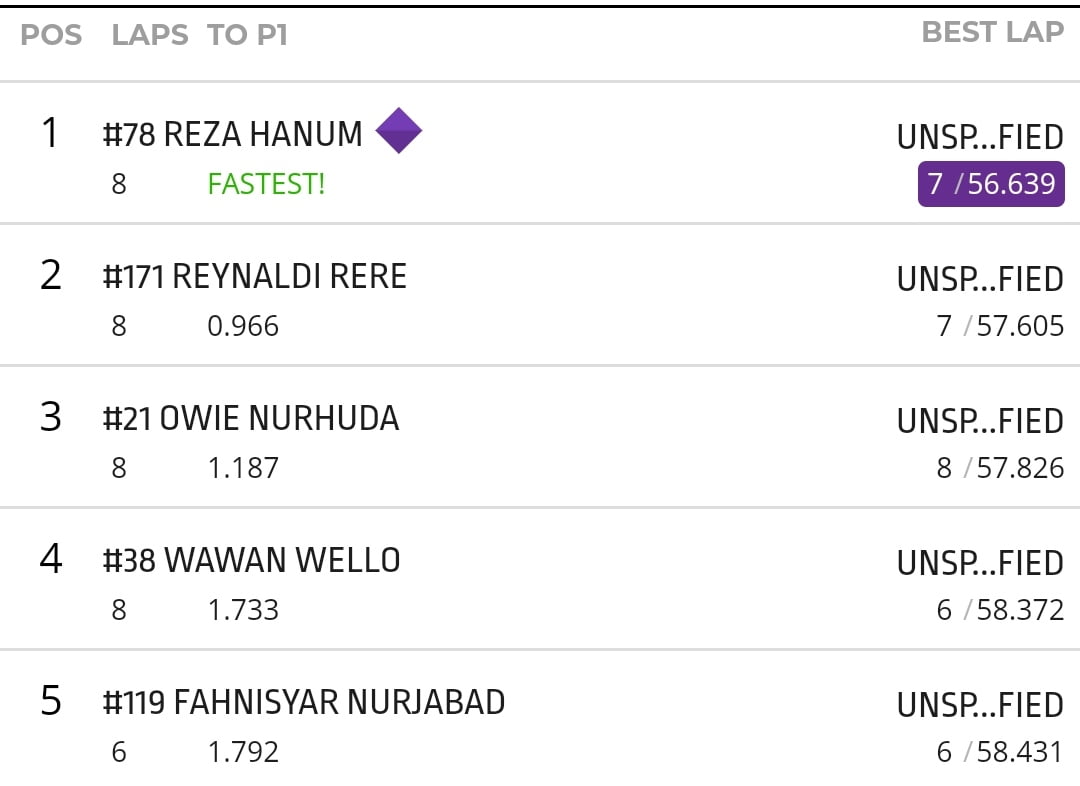Select the POS column header
Screen dimensions: 1080x786
(x=51, y=36)
